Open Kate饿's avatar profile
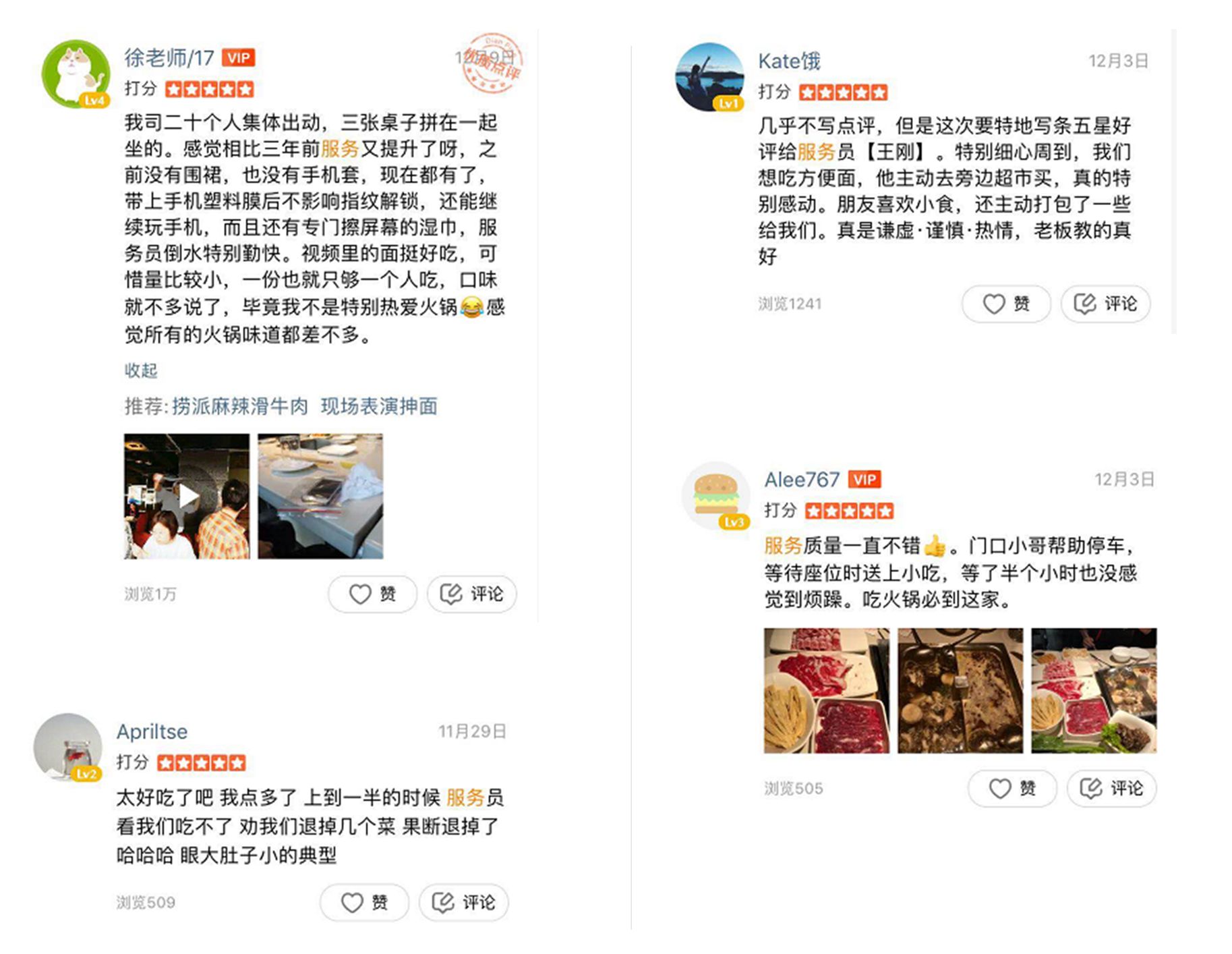 click(709, 77)
